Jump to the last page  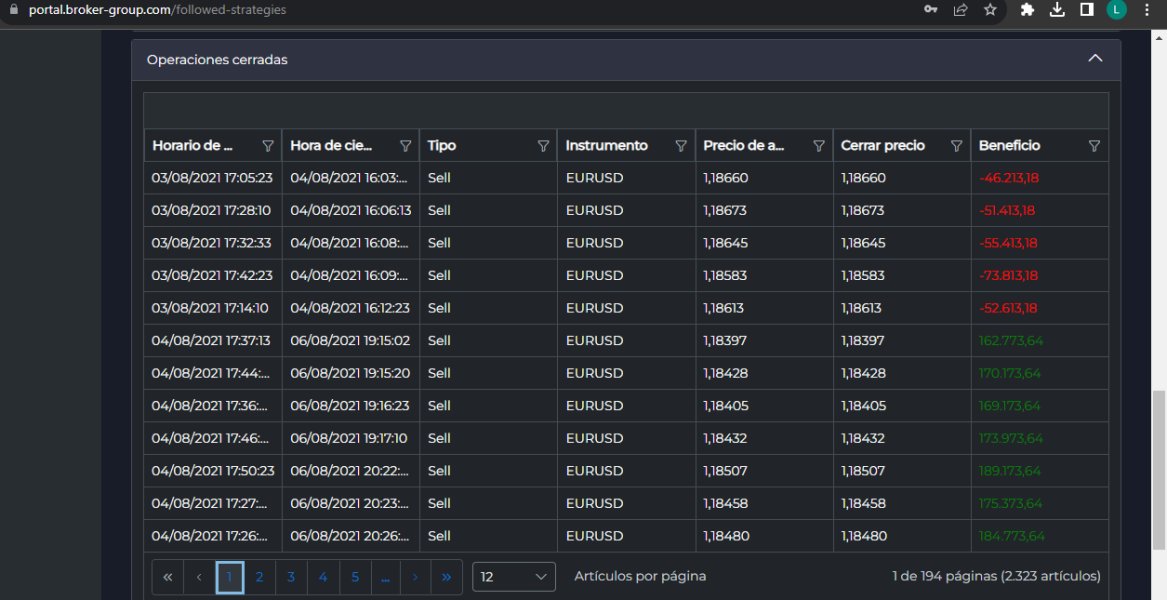coord(446,577)
